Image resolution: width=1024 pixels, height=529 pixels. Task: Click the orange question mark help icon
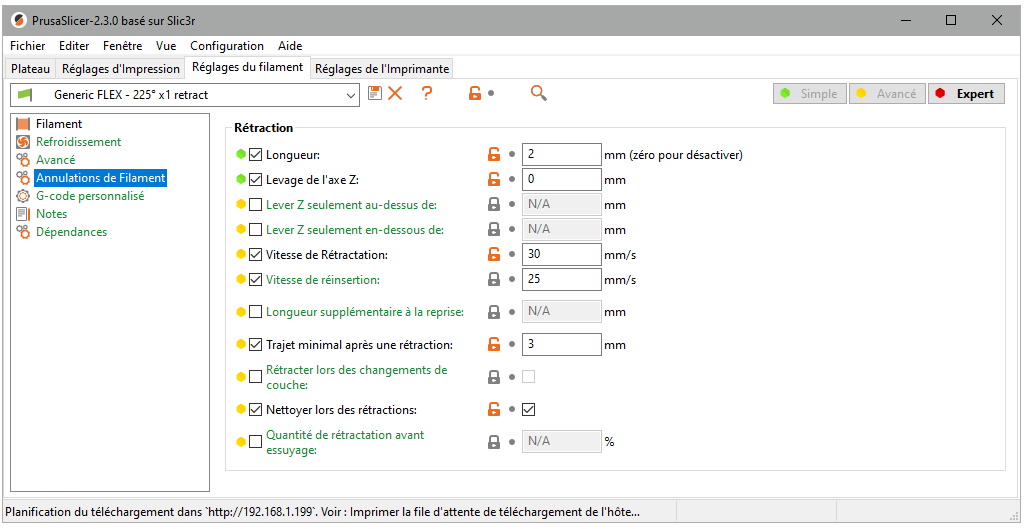click(x=427, y=93)
